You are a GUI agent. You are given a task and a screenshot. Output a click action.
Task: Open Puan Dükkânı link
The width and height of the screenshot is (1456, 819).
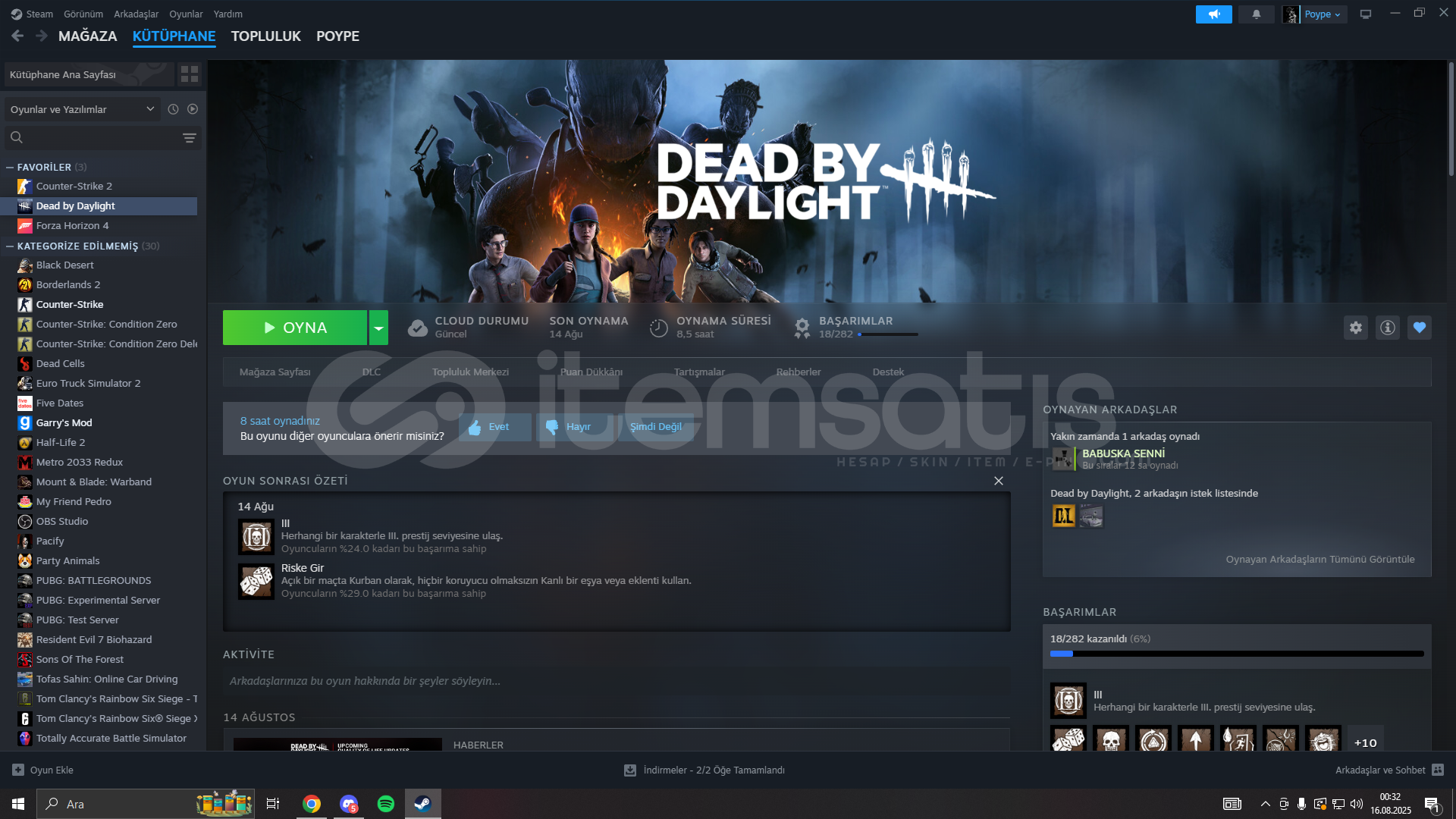591,372
